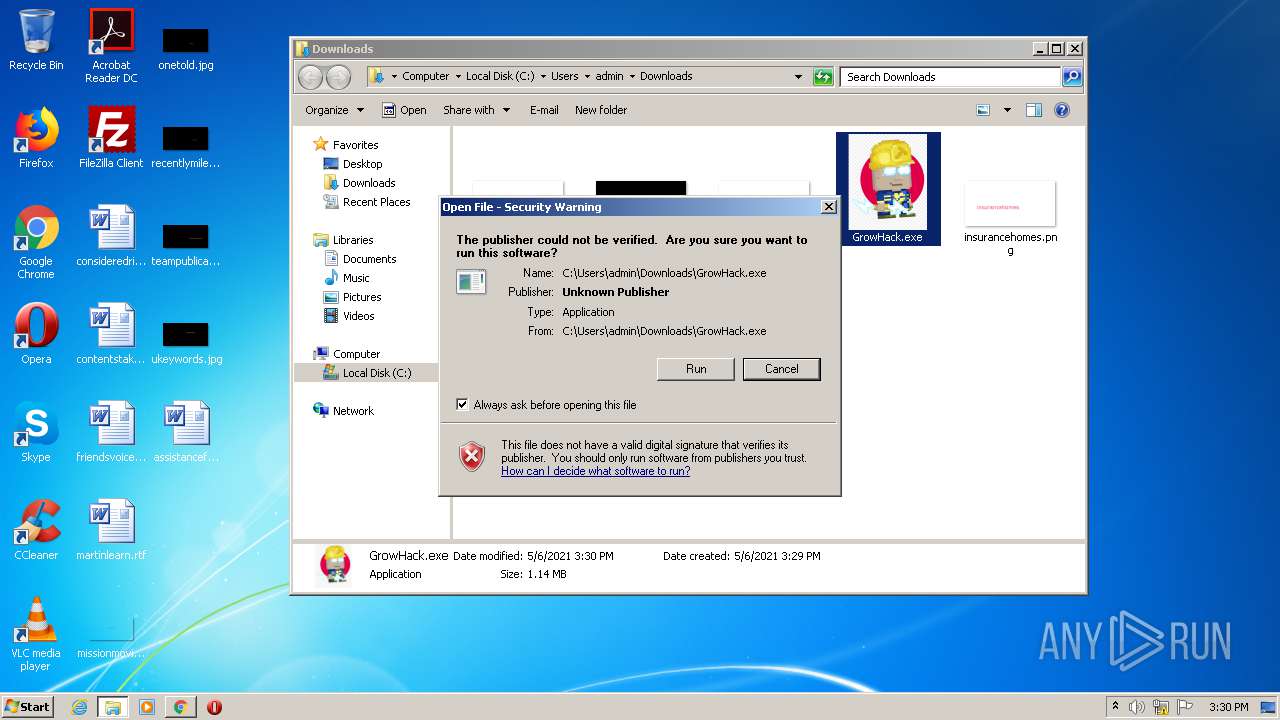Launch the Google Chrome desktop shortcut

36,242
